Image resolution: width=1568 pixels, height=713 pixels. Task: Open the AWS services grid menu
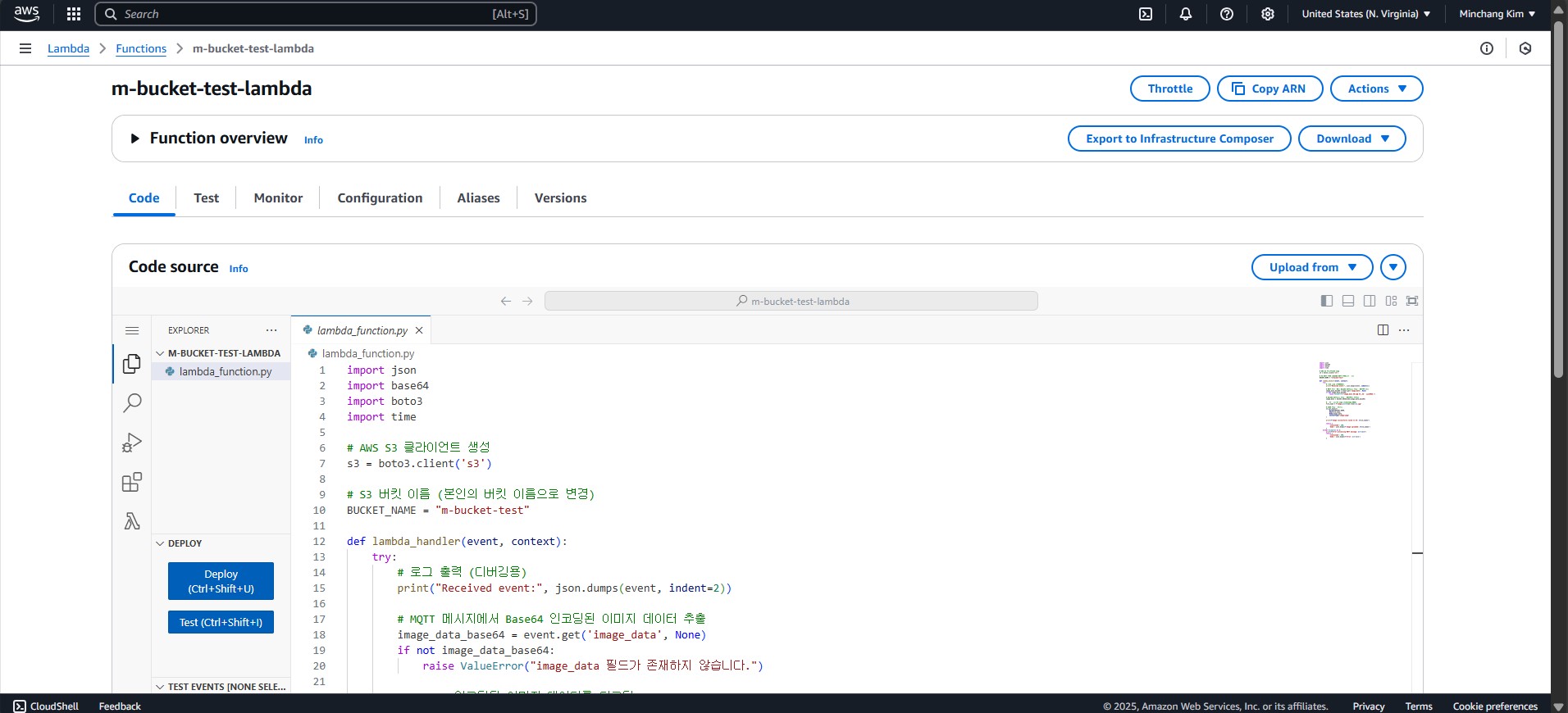[74, 14]
